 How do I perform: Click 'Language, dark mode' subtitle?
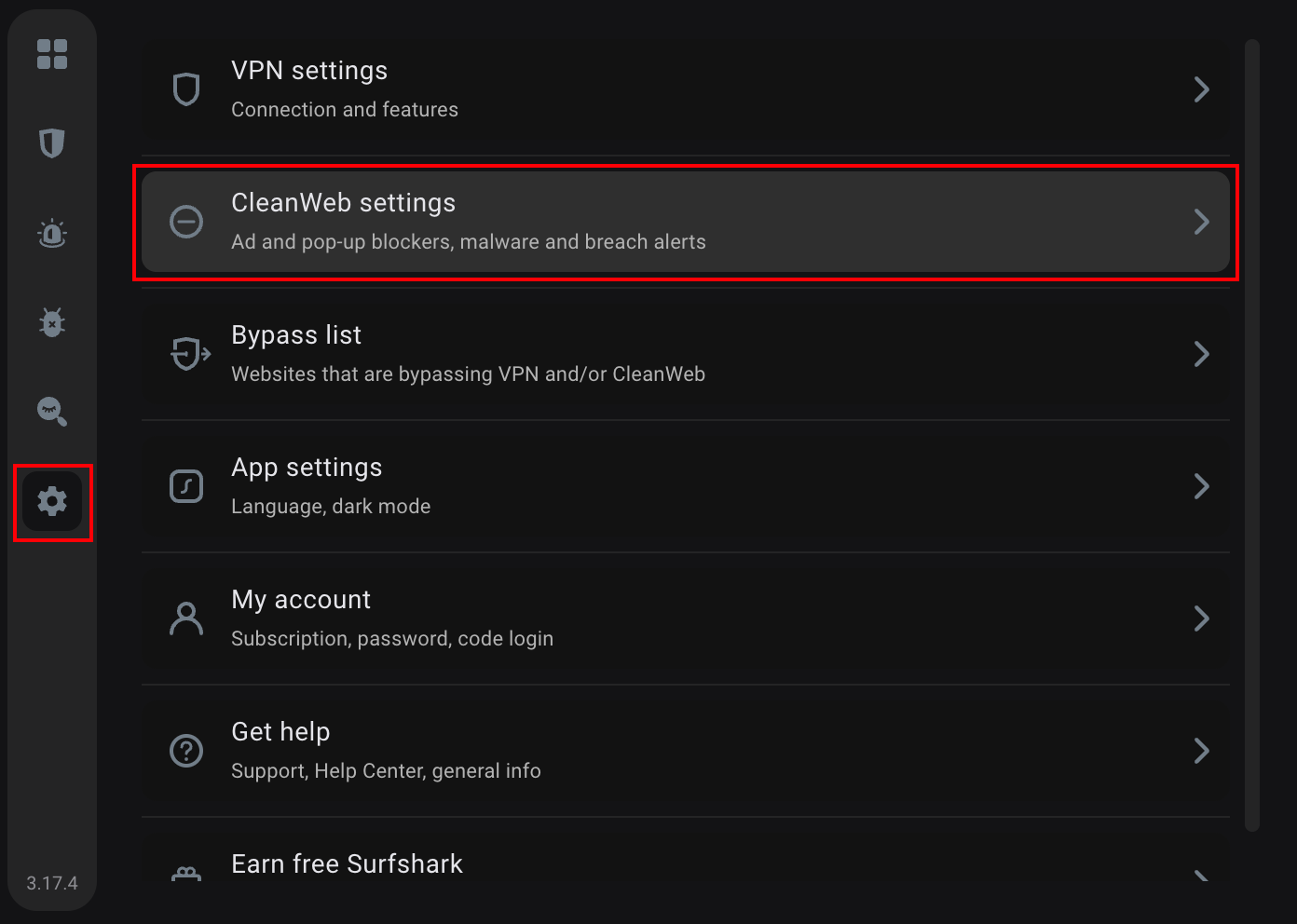331,507
